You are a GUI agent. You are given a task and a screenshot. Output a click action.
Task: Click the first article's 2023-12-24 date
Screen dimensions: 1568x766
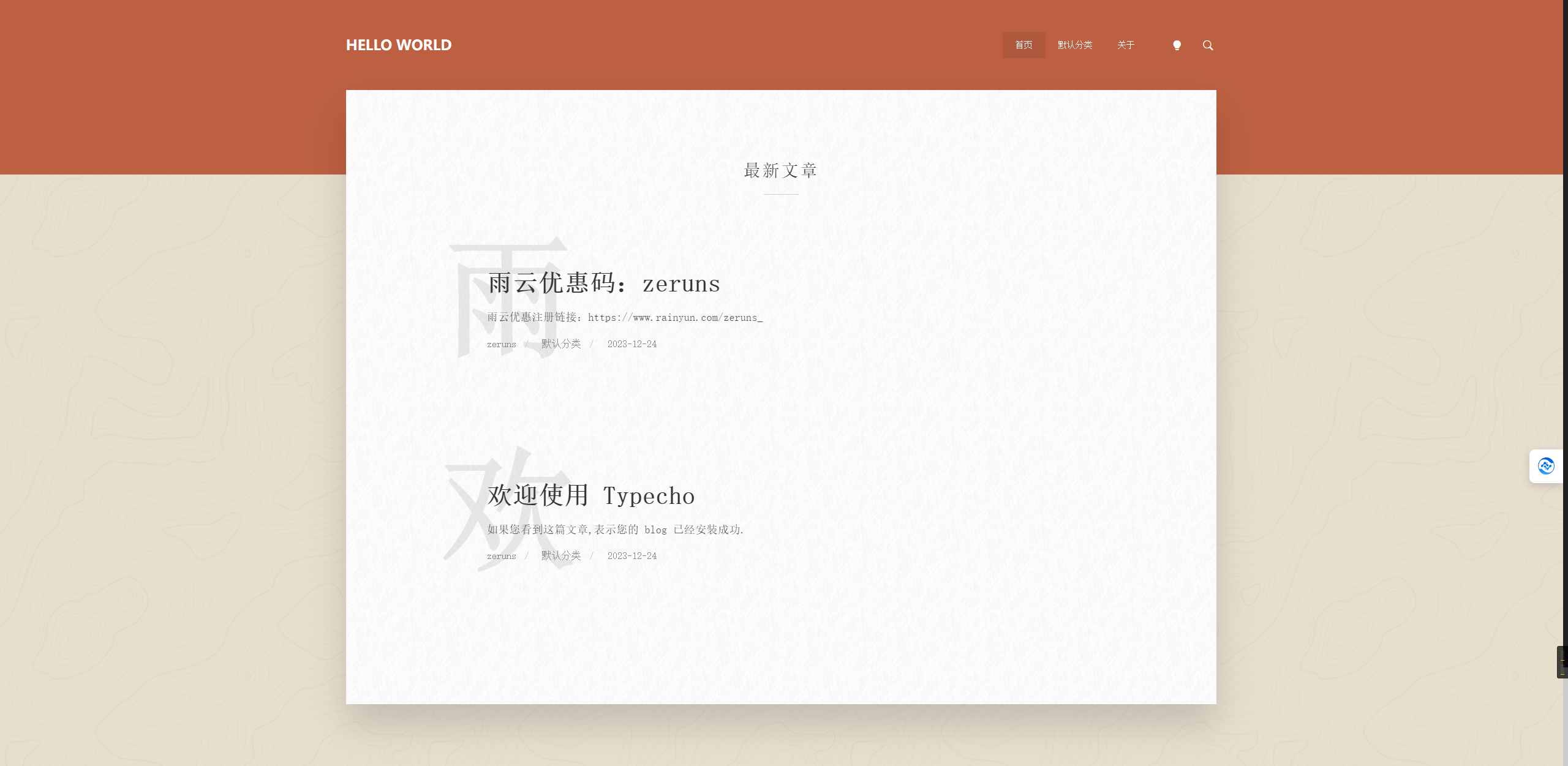click(631, 344)
